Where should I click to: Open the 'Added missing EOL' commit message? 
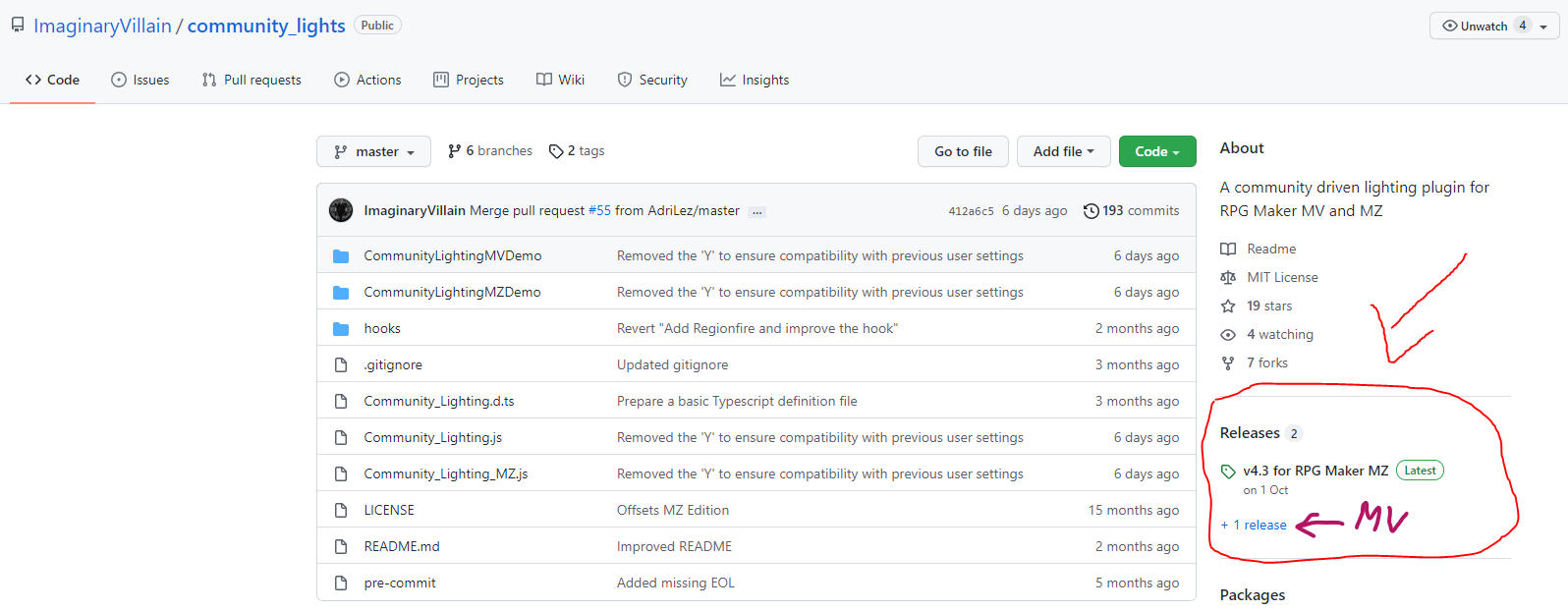coord(676,583)
